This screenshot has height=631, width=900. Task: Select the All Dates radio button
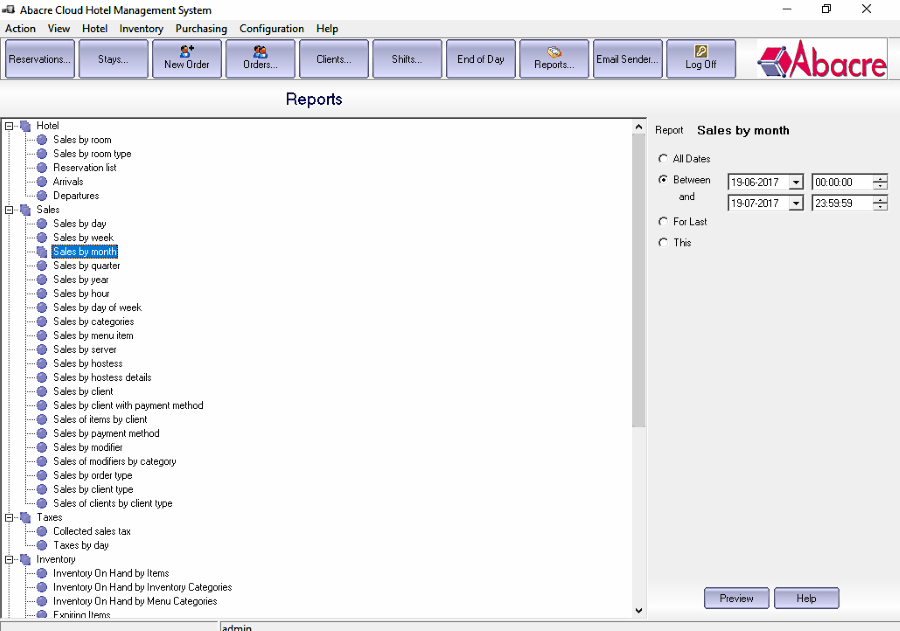[x=664, y=158]
